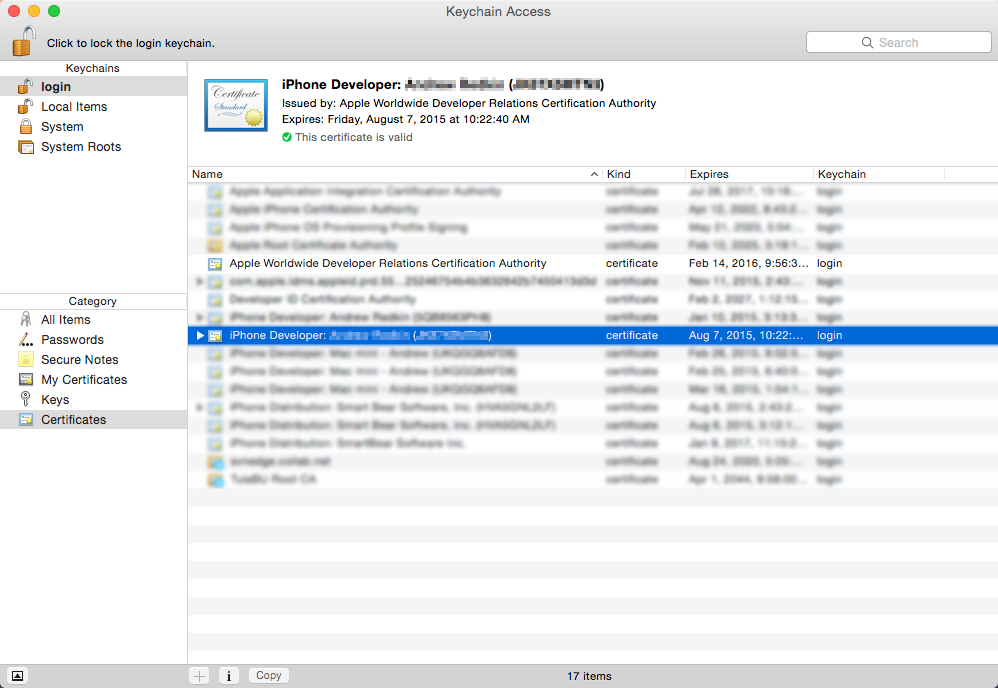
Task: Show the Passwords category
Action: point(72,340)
